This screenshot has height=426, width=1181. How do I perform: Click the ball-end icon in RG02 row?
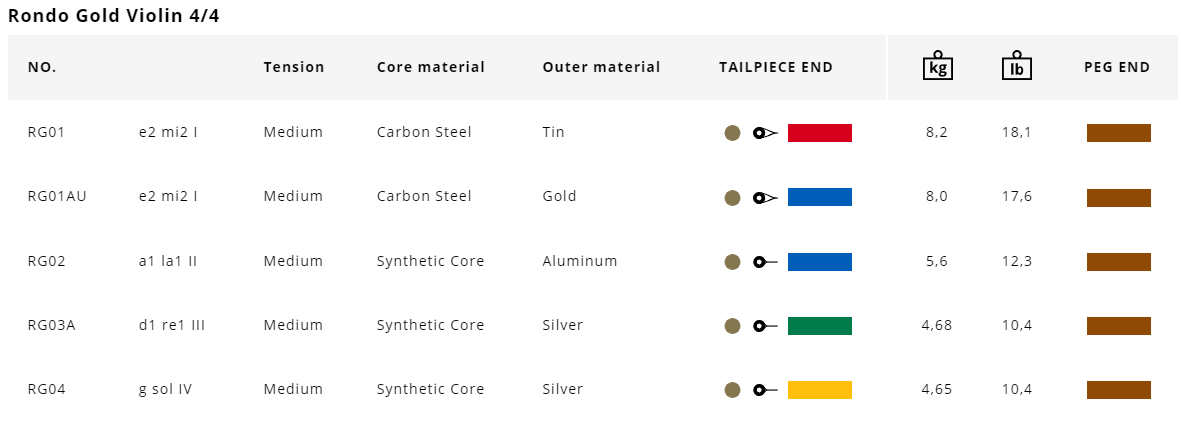[765, 262]
